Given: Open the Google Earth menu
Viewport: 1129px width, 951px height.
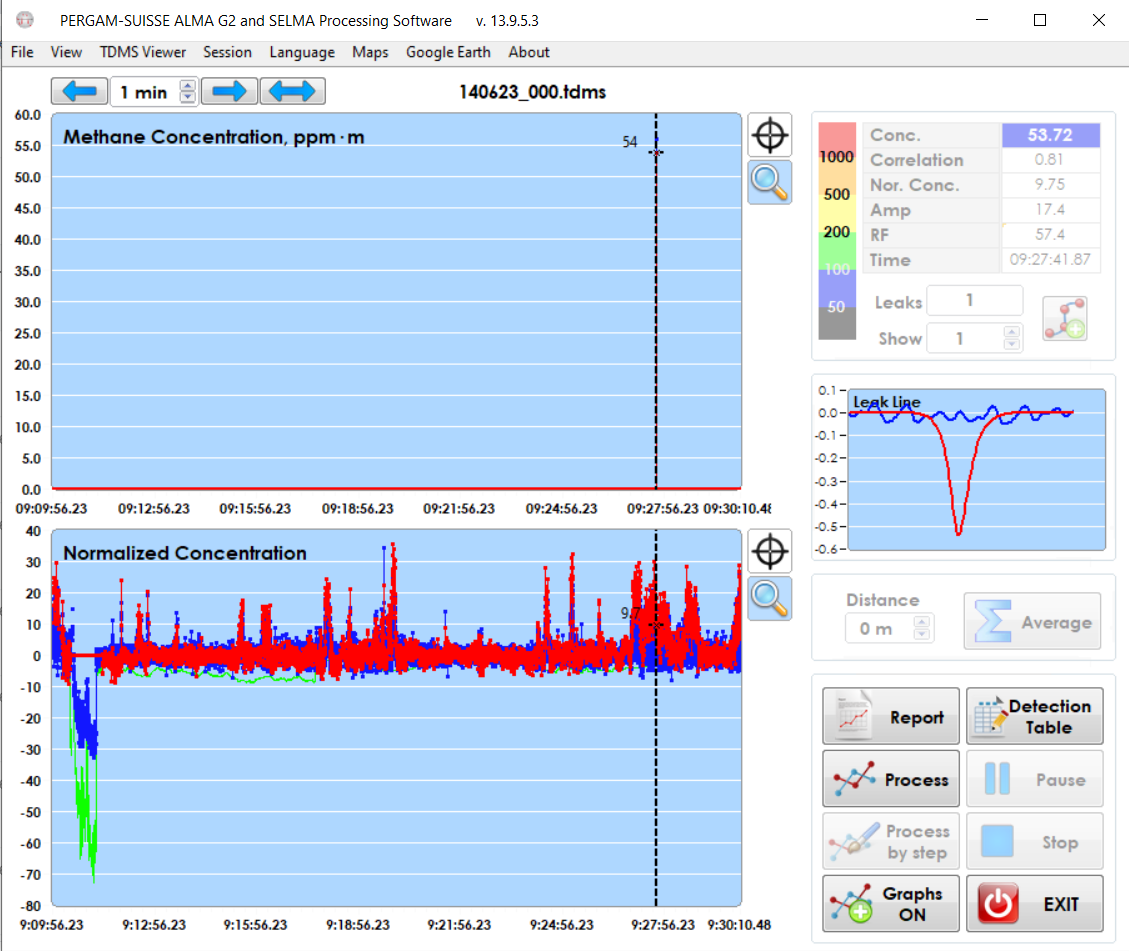Looking at the screenshot, I should (x=448, y=52).
